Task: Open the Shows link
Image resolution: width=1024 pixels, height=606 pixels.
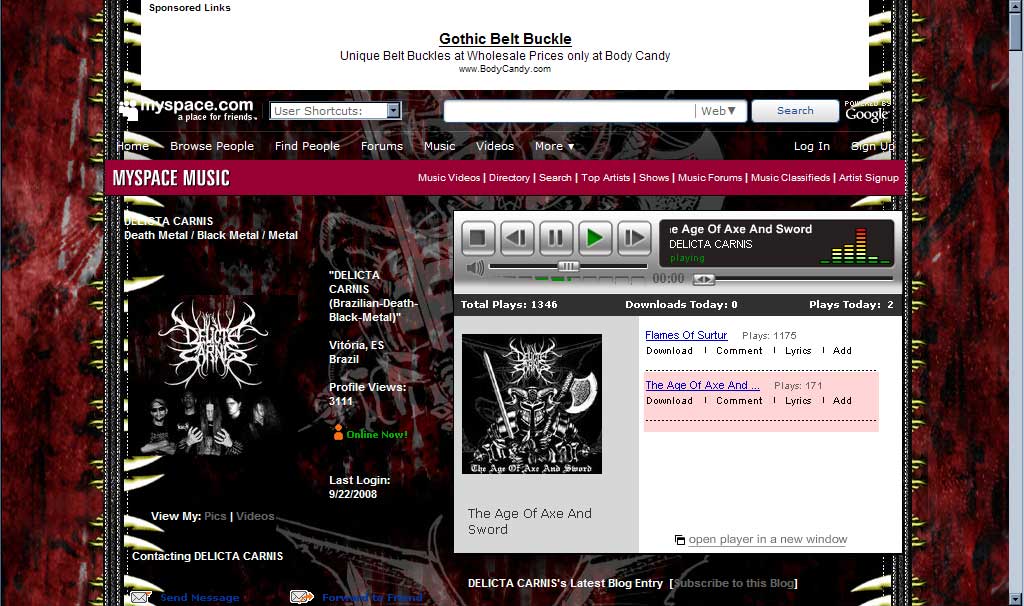Action: [654, 178]
